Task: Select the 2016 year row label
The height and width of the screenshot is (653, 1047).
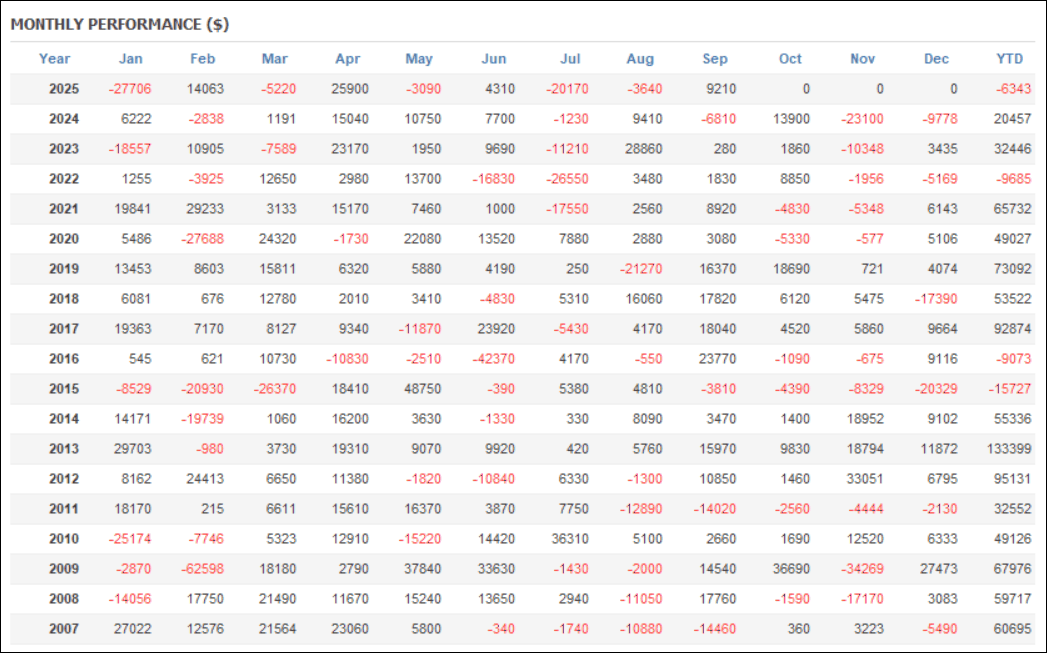Action: (64, 359)
